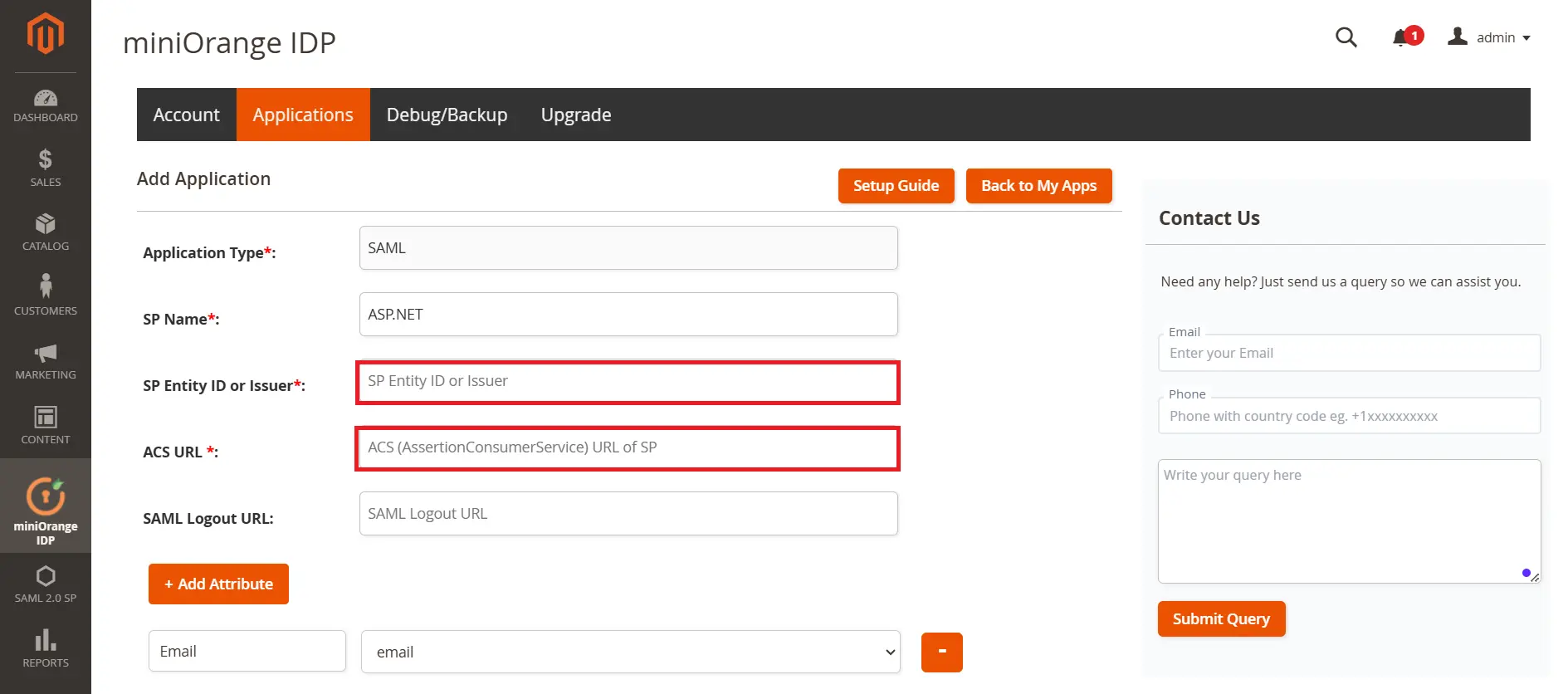Focus the Contact Us Email field
This screenshot has width=1568, height=694.
point(1349,353)
